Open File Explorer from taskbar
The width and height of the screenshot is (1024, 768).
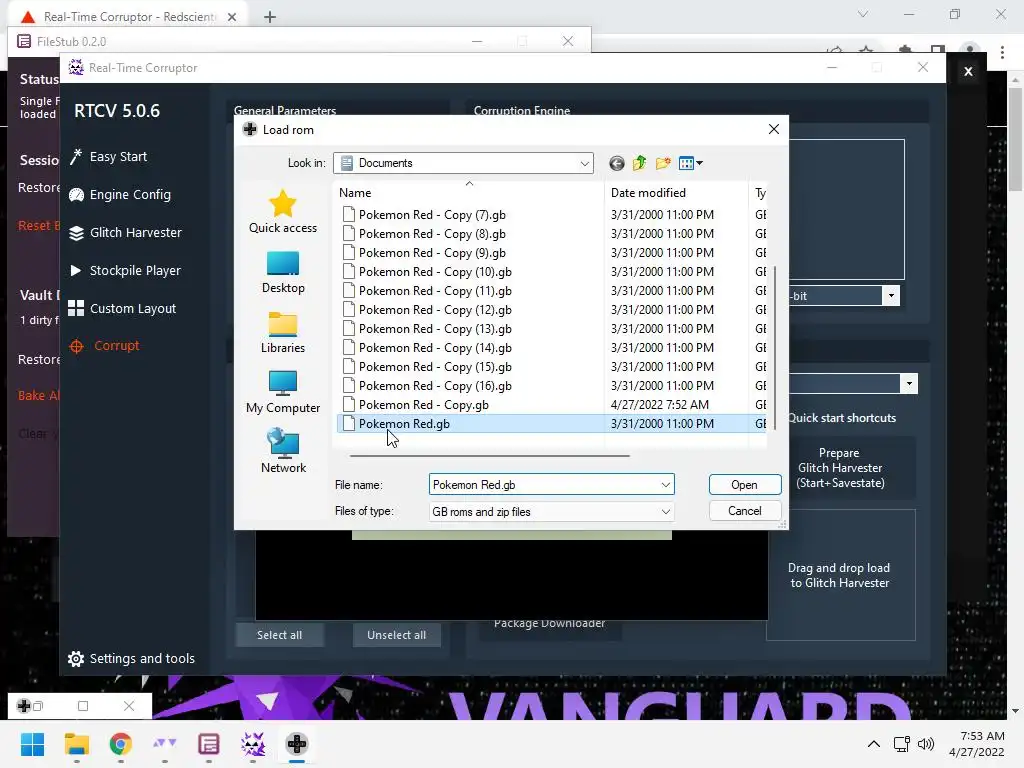[x=76, y=744]
